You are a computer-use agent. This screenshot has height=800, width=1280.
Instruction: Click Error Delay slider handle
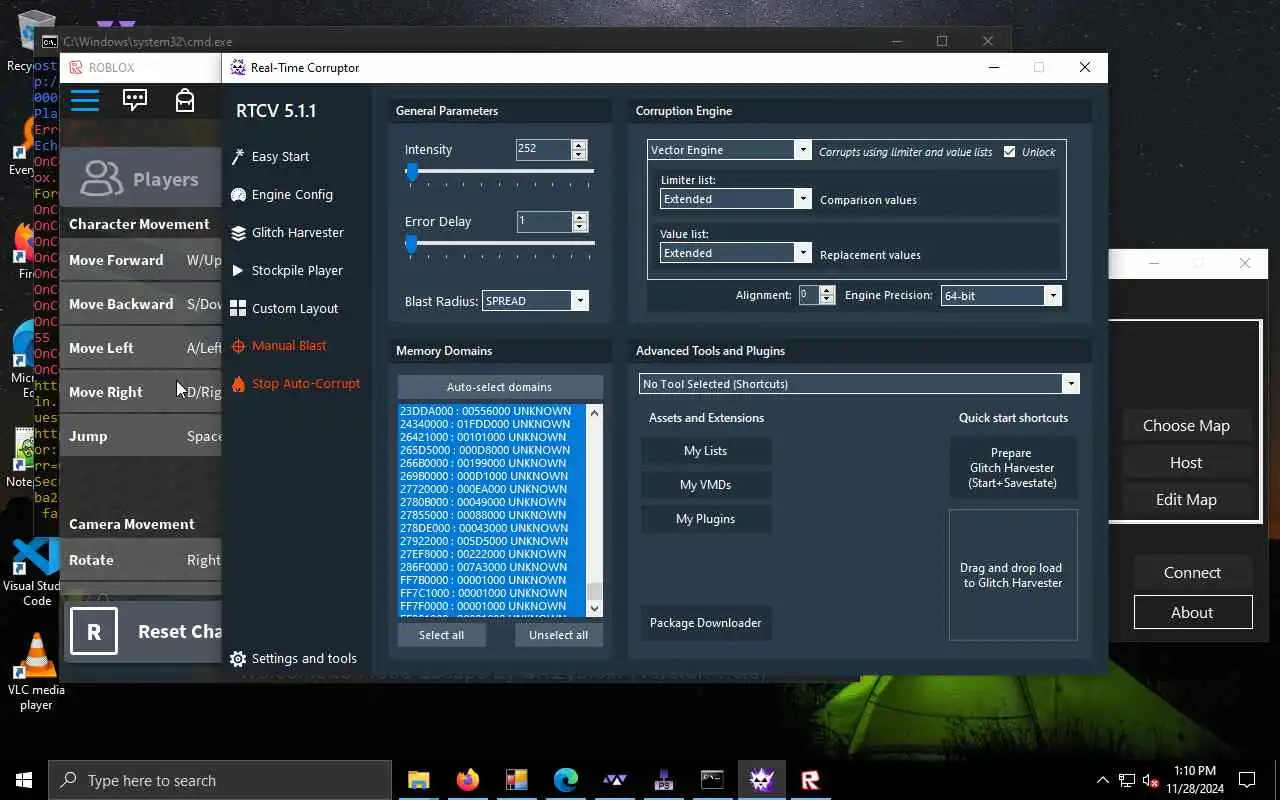[x=411, y=244]
